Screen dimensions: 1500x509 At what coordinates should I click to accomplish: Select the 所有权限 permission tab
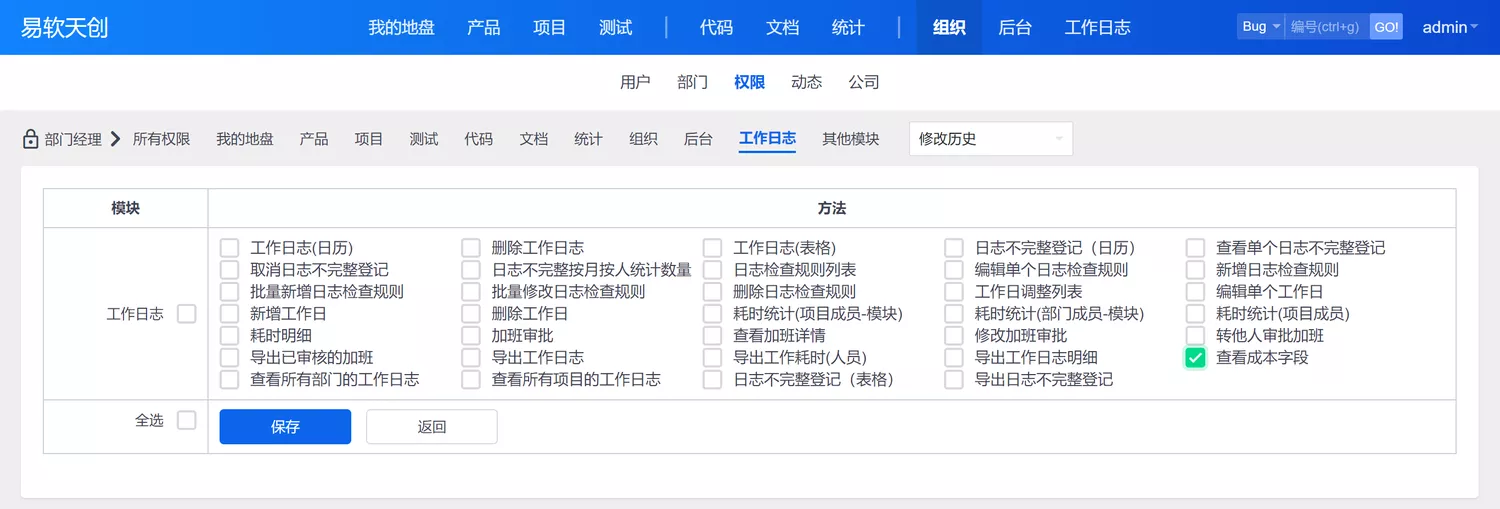coord(161,139)
